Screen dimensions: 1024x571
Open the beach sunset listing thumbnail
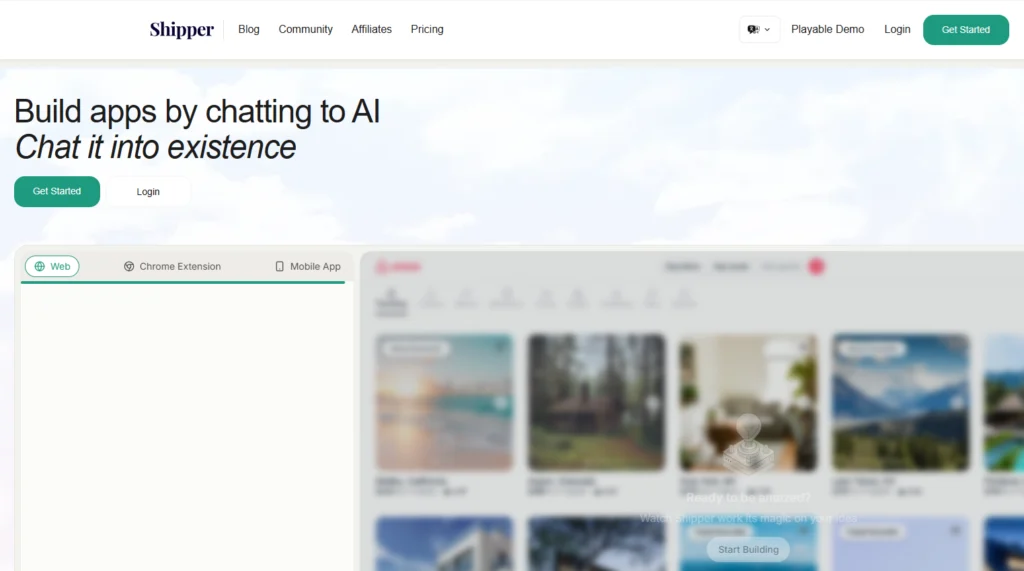[444, 402]
